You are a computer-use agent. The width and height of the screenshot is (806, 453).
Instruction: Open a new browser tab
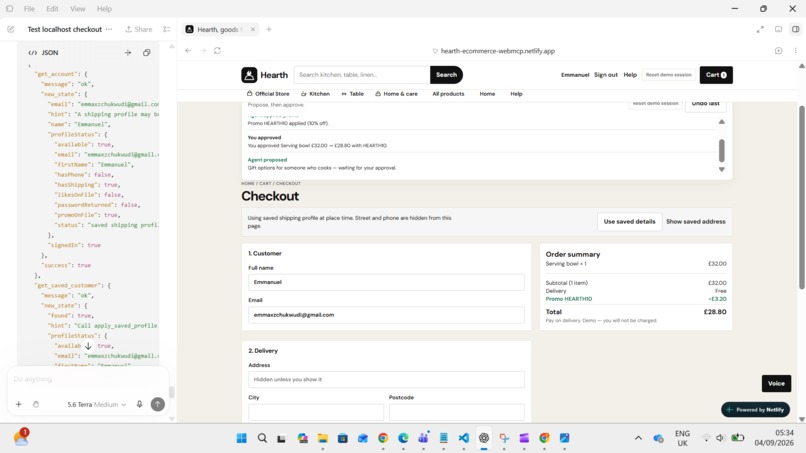pos(269,29)
